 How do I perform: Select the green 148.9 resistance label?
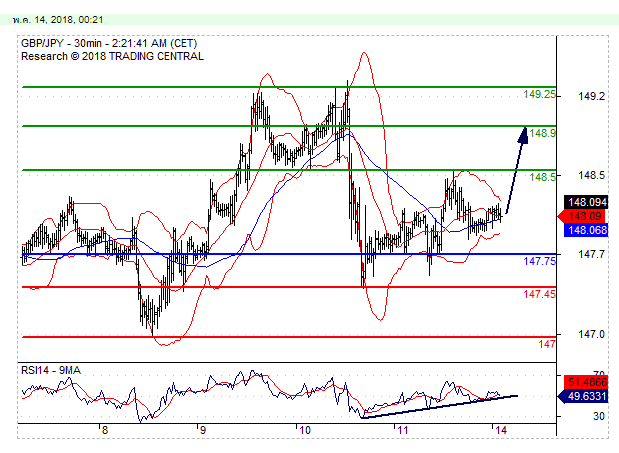click(542, 133)
